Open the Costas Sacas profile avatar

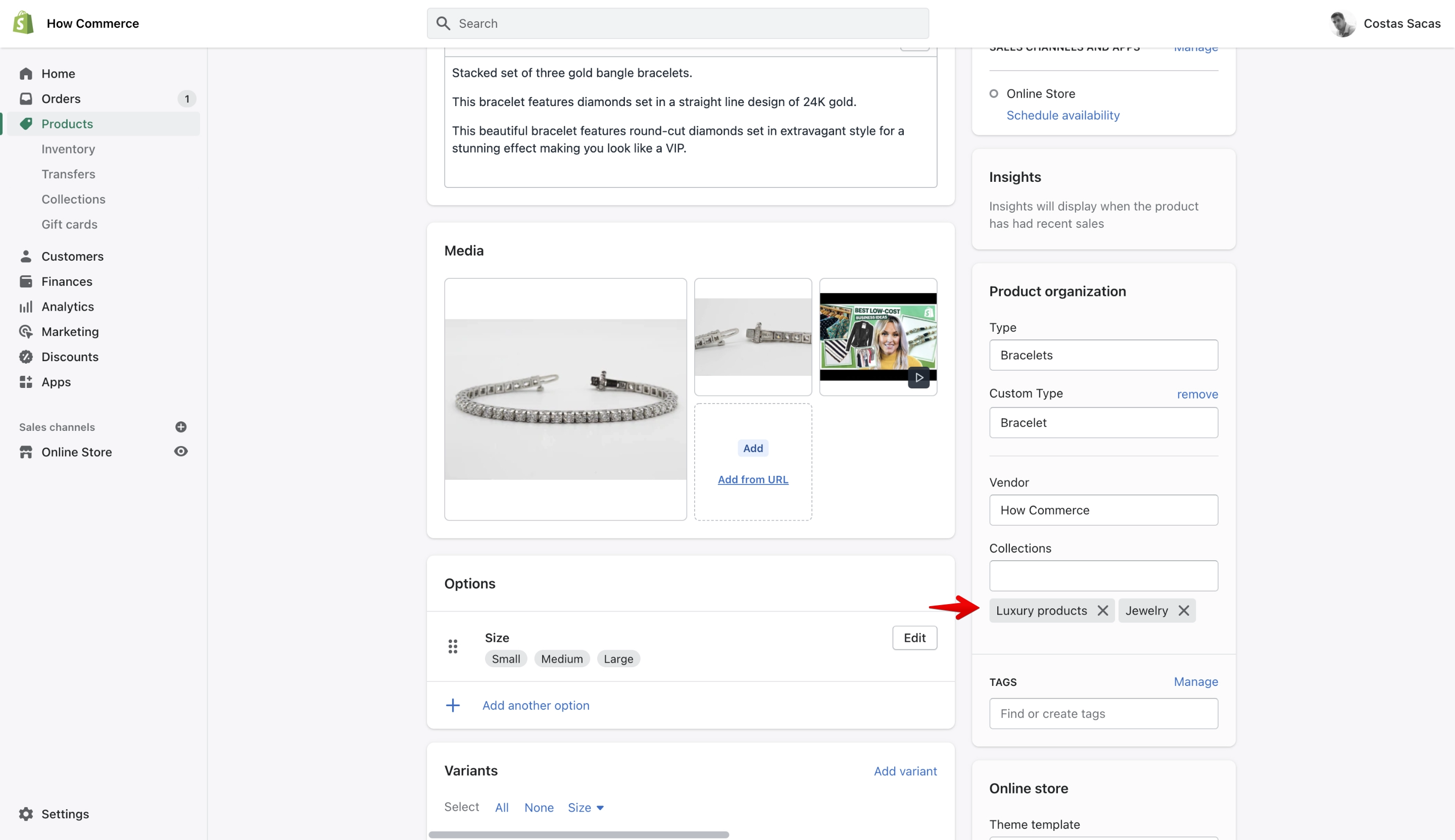(1343, 24)
